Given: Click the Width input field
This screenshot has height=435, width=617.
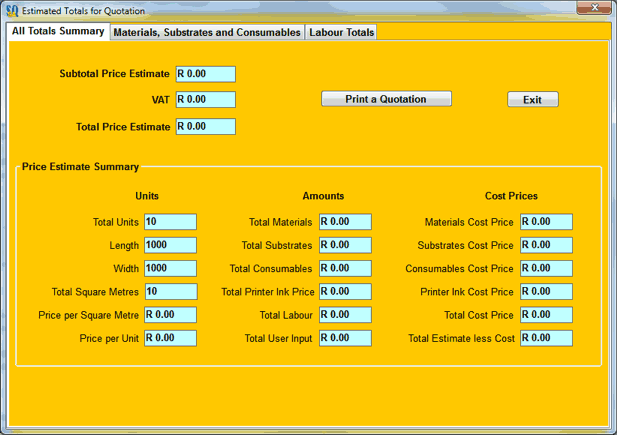Looking at the screenshot, I should pos(170,268).
